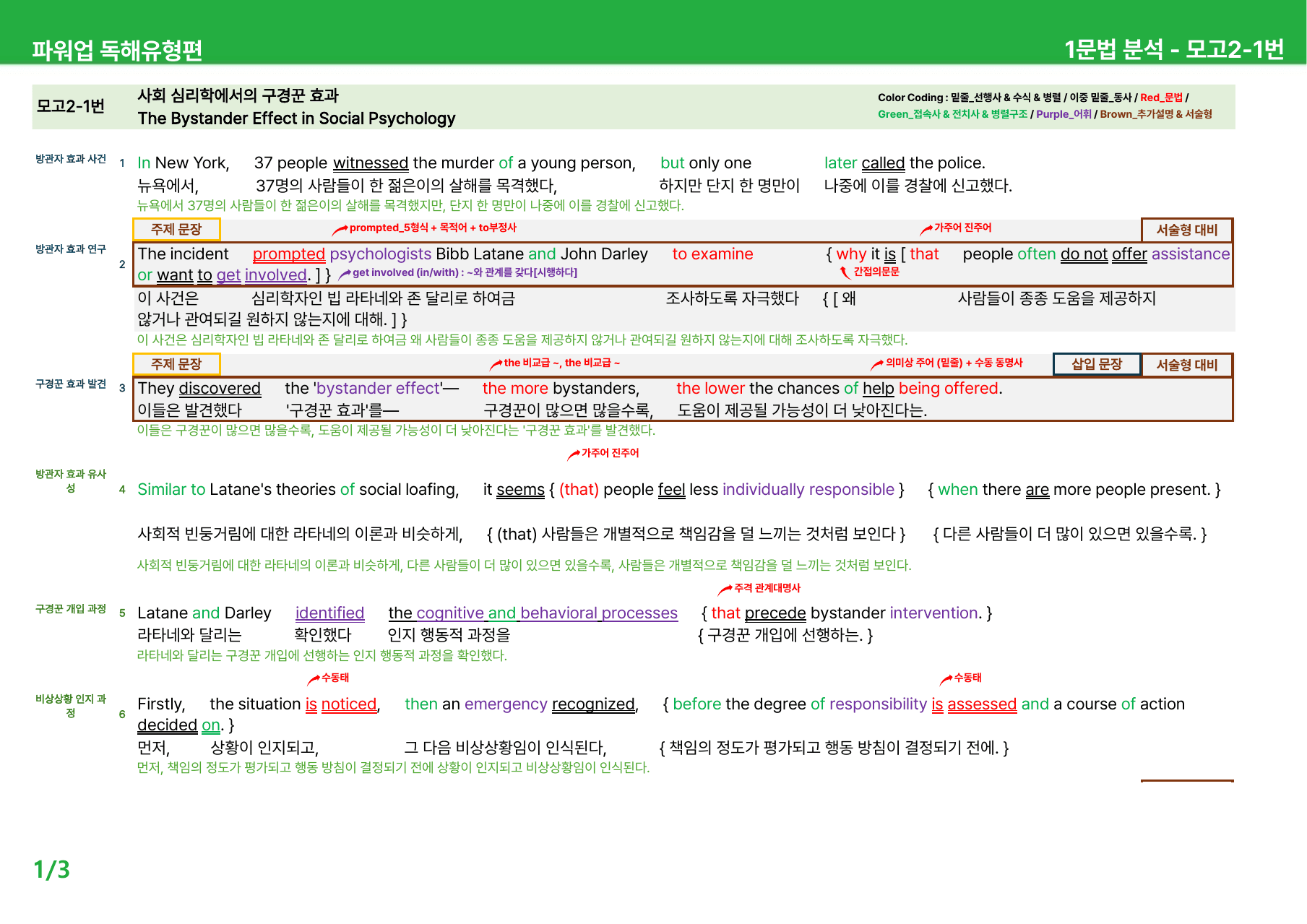The width and height of the screenshot is (1307, 924).
Task: Click the 'Brown_추가설명 & 서술형' legend entry
Action: pyautogui.click(x=1156, y=114)
